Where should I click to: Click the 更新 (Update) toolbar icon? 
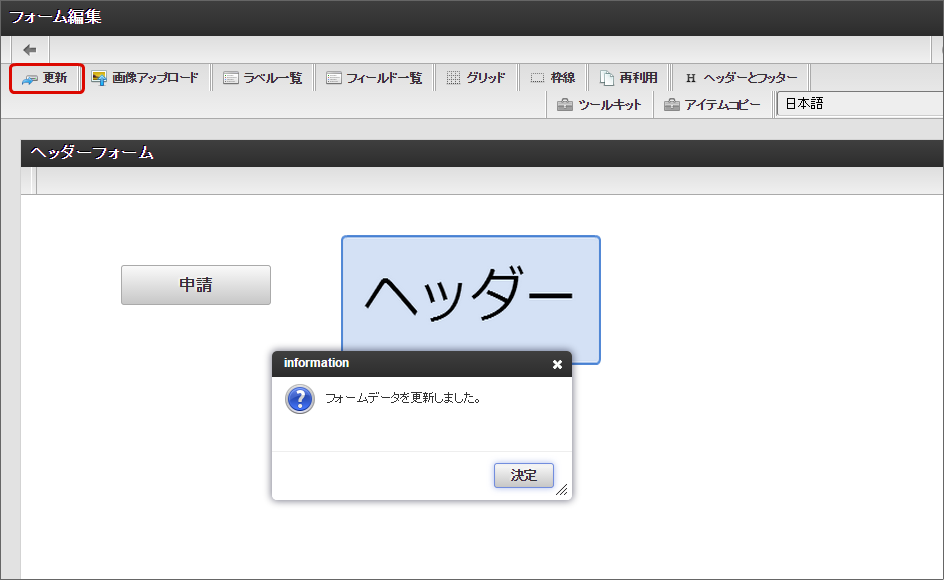(46, 76)
